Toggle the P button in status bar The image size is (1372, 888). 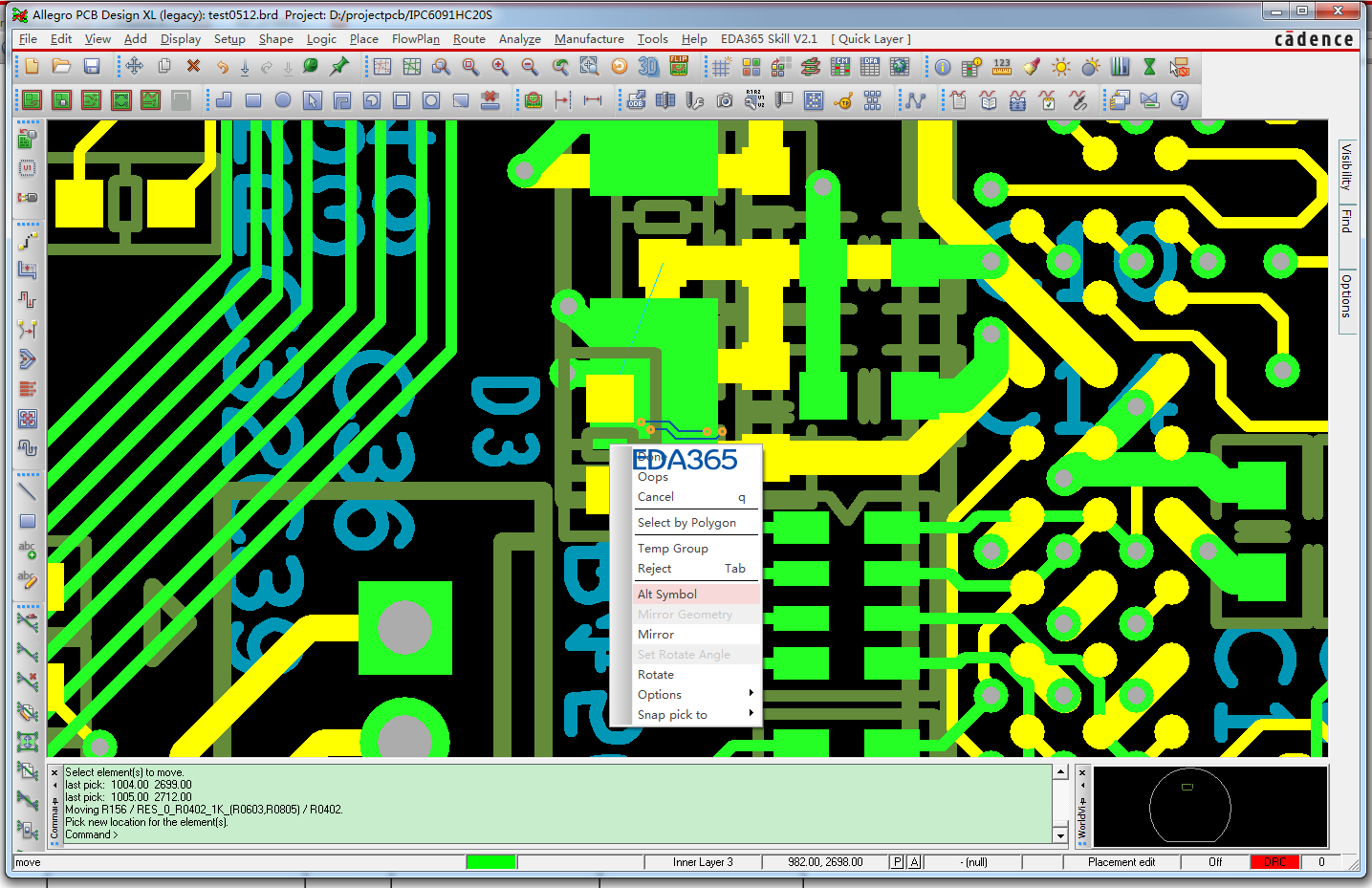click(897, 862)
